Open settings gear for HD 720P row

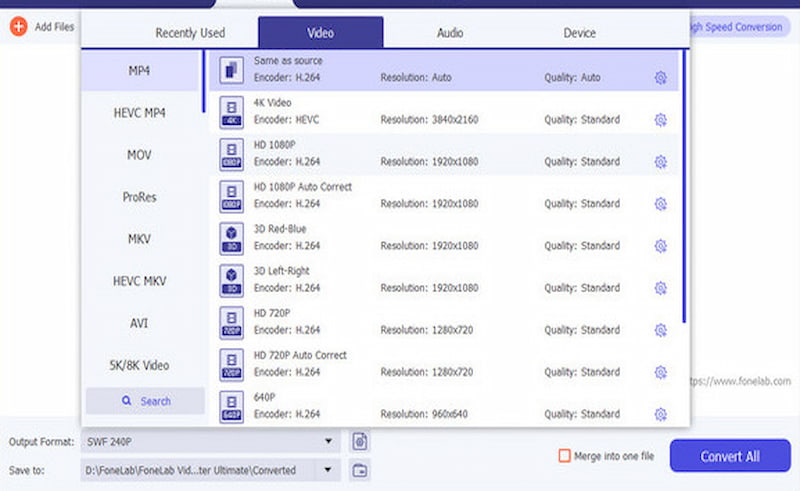(x=661, y=330)
